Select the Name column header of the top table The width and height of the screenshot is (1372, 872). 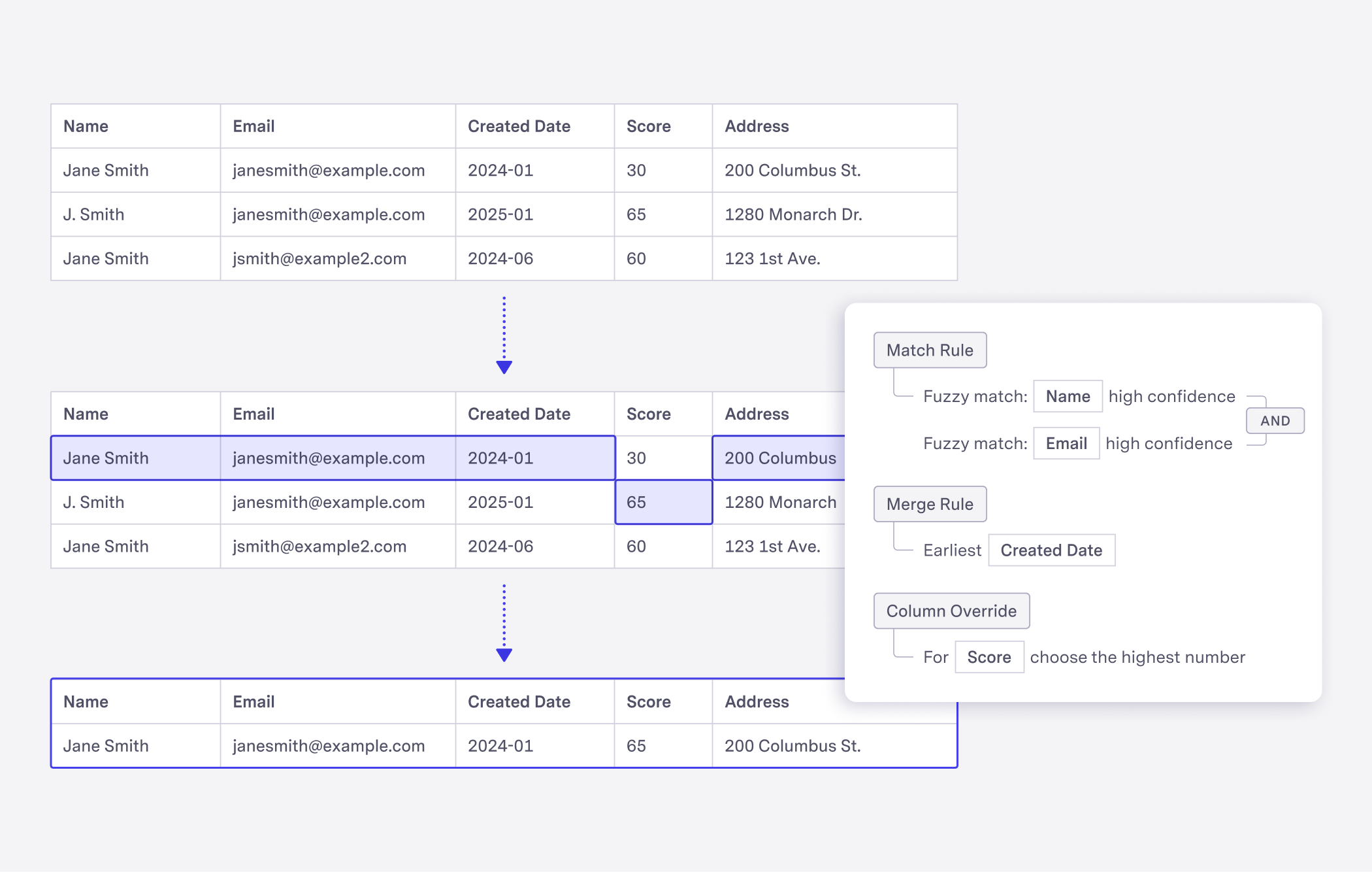click(86, 126)
